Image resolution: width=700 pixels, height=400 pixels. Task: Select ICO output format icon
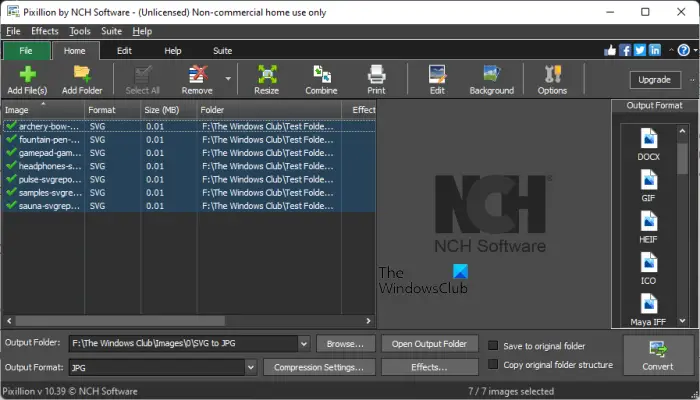point(649,269)
